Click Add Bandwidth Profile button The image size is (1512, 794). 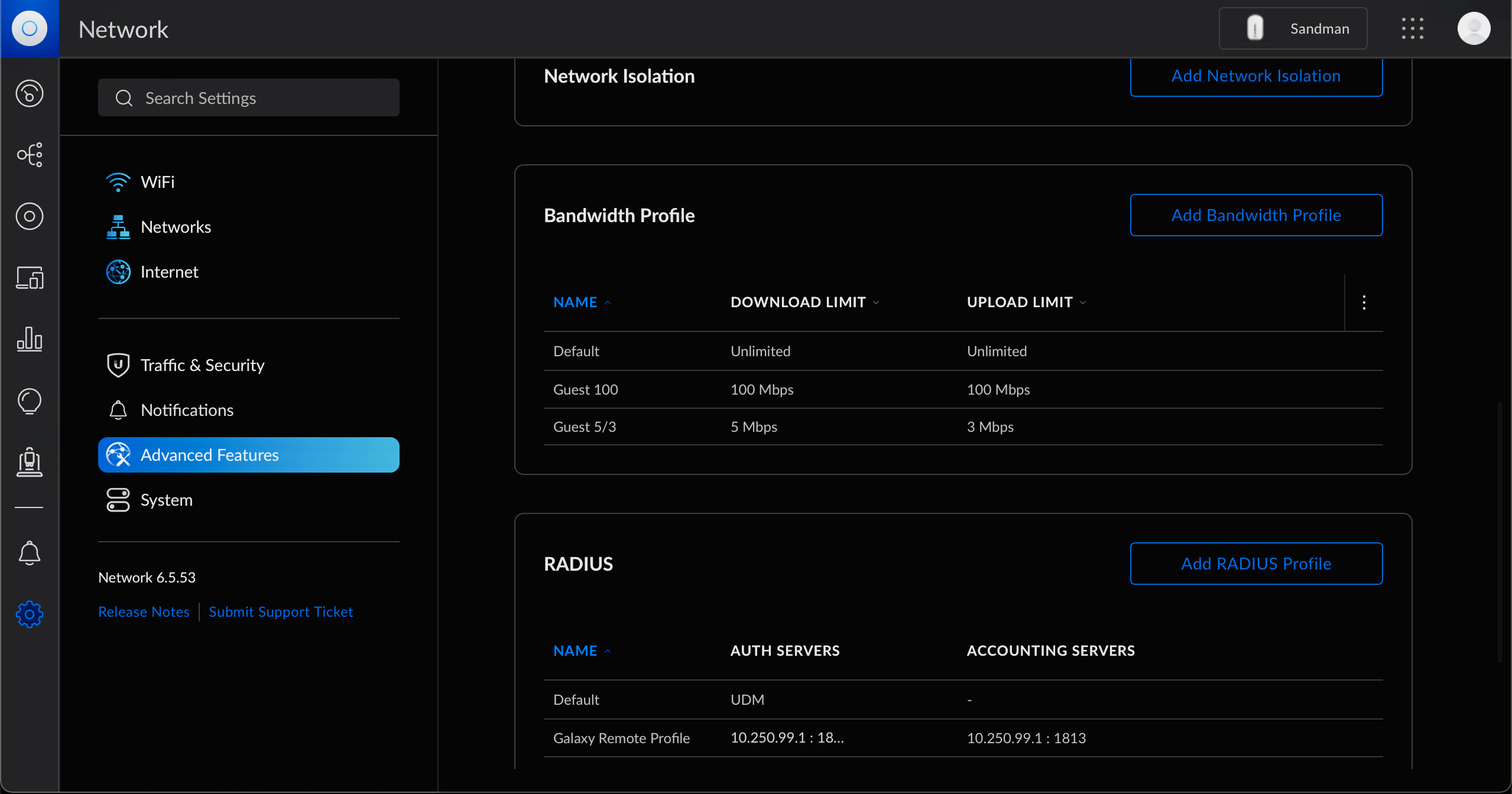pyautogui.click(x=1255, y=215)
